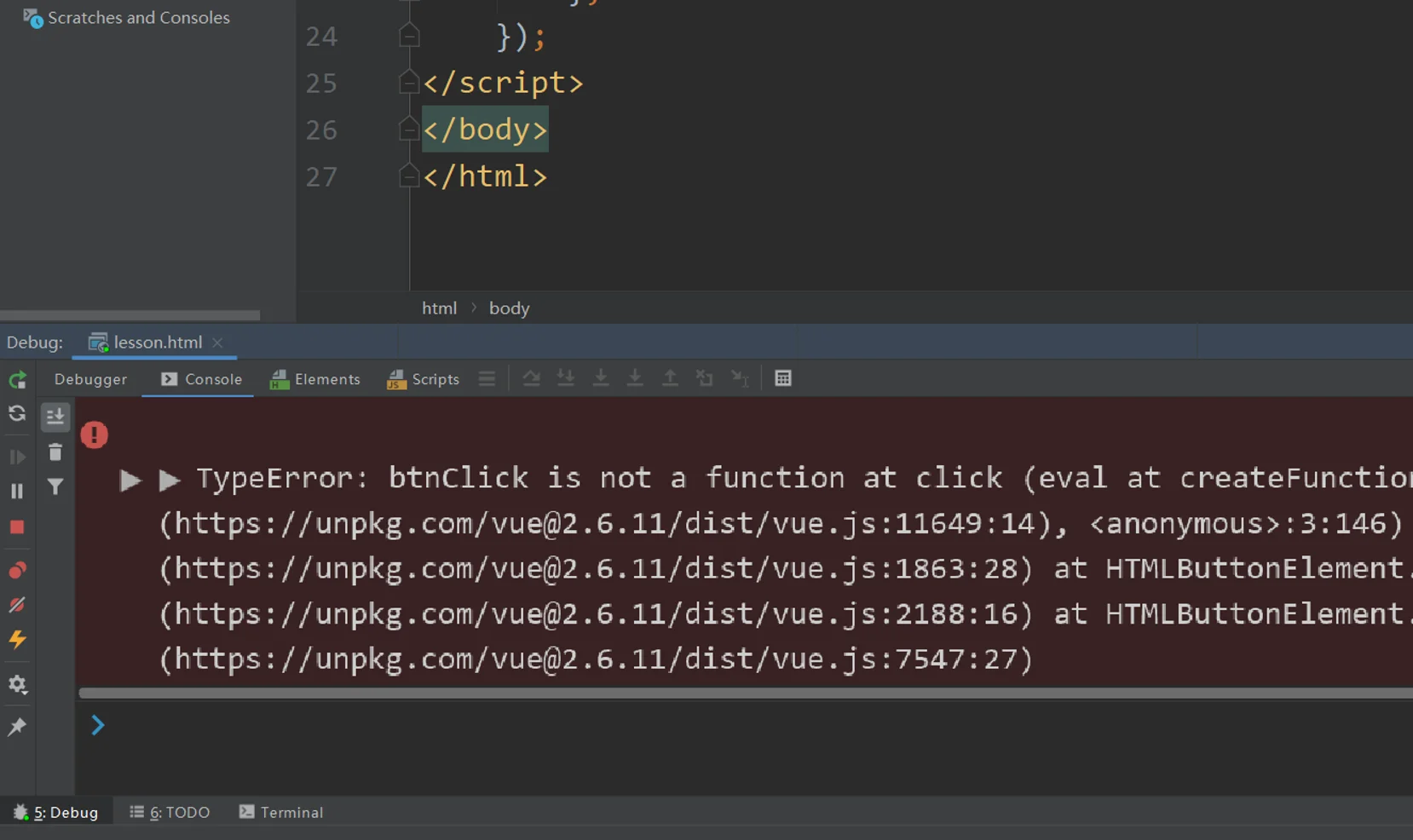Rerun the lesson.html debug session

click(x=17, y=379)
